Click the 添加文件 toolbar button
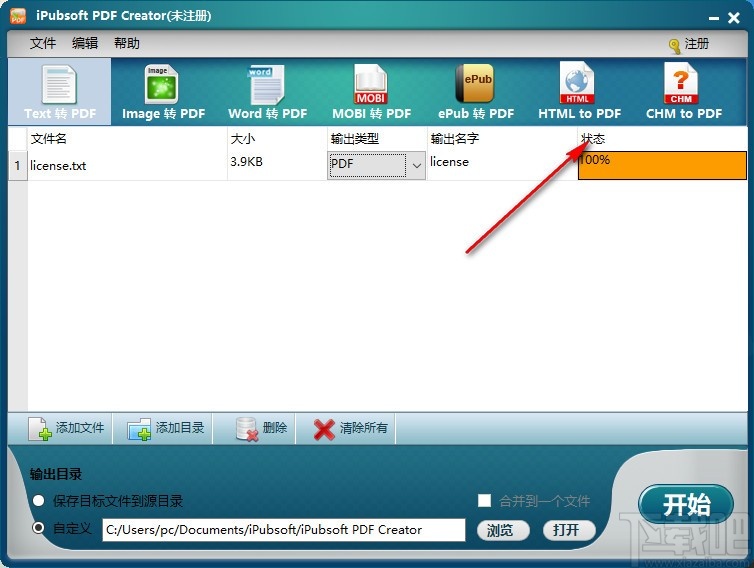The image size is (754, 568). [66, 428]
